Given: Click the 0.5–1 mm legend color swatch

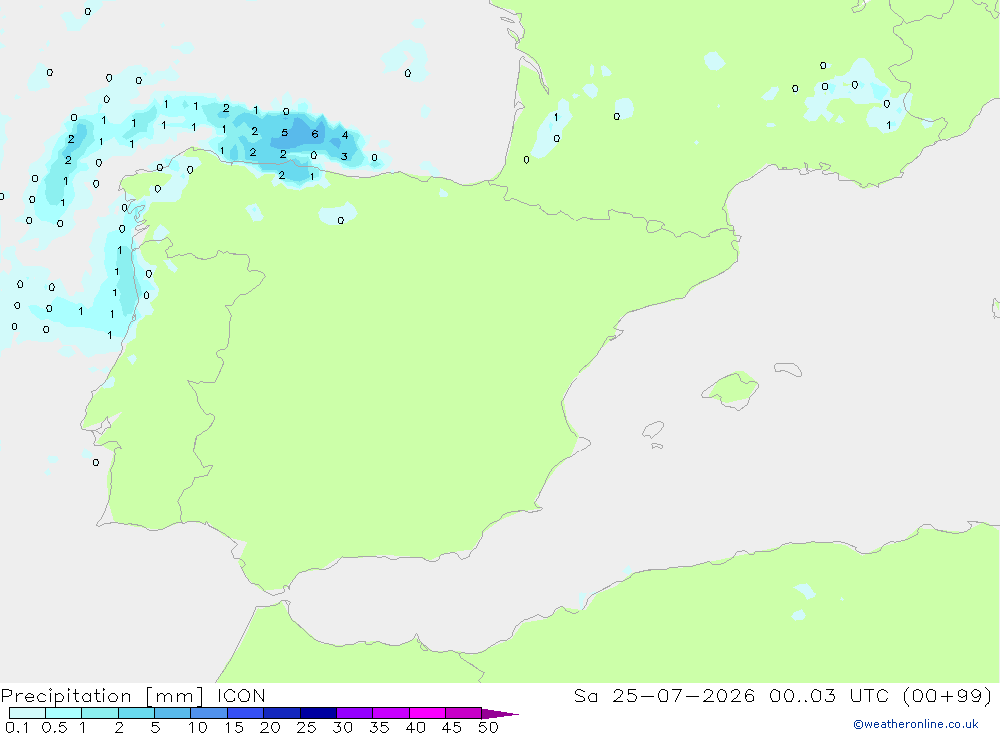Looking at the screenshot, I should coord(63,713).
